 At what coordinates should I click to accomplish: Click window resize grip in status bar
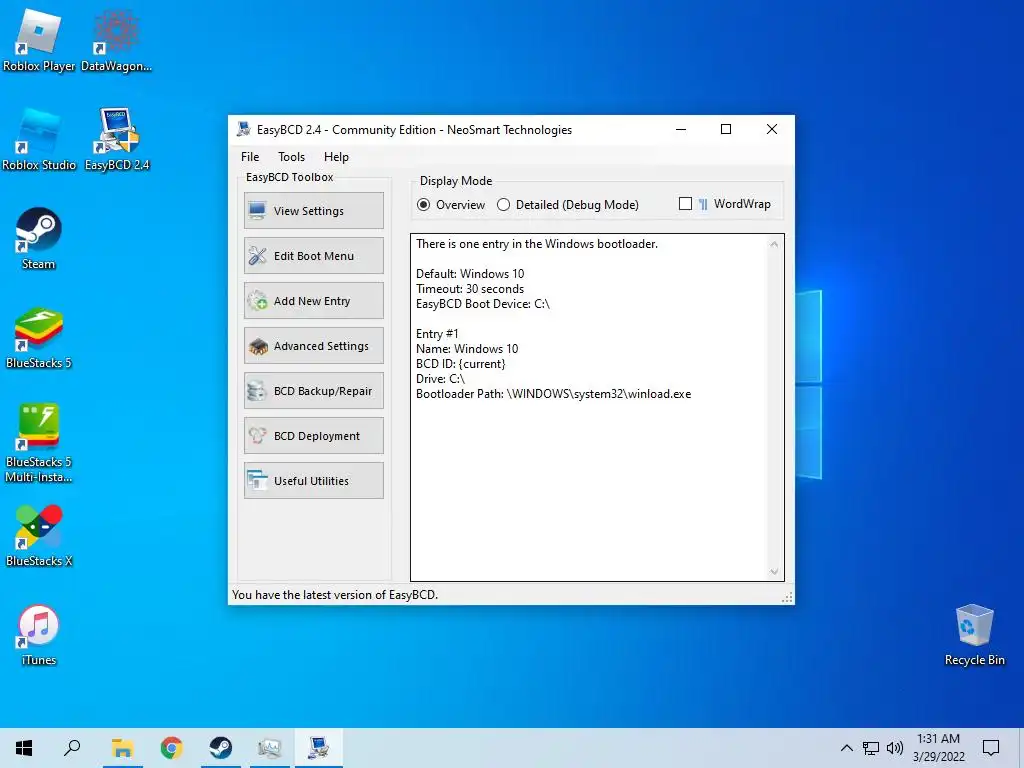[x=787, y=598]
